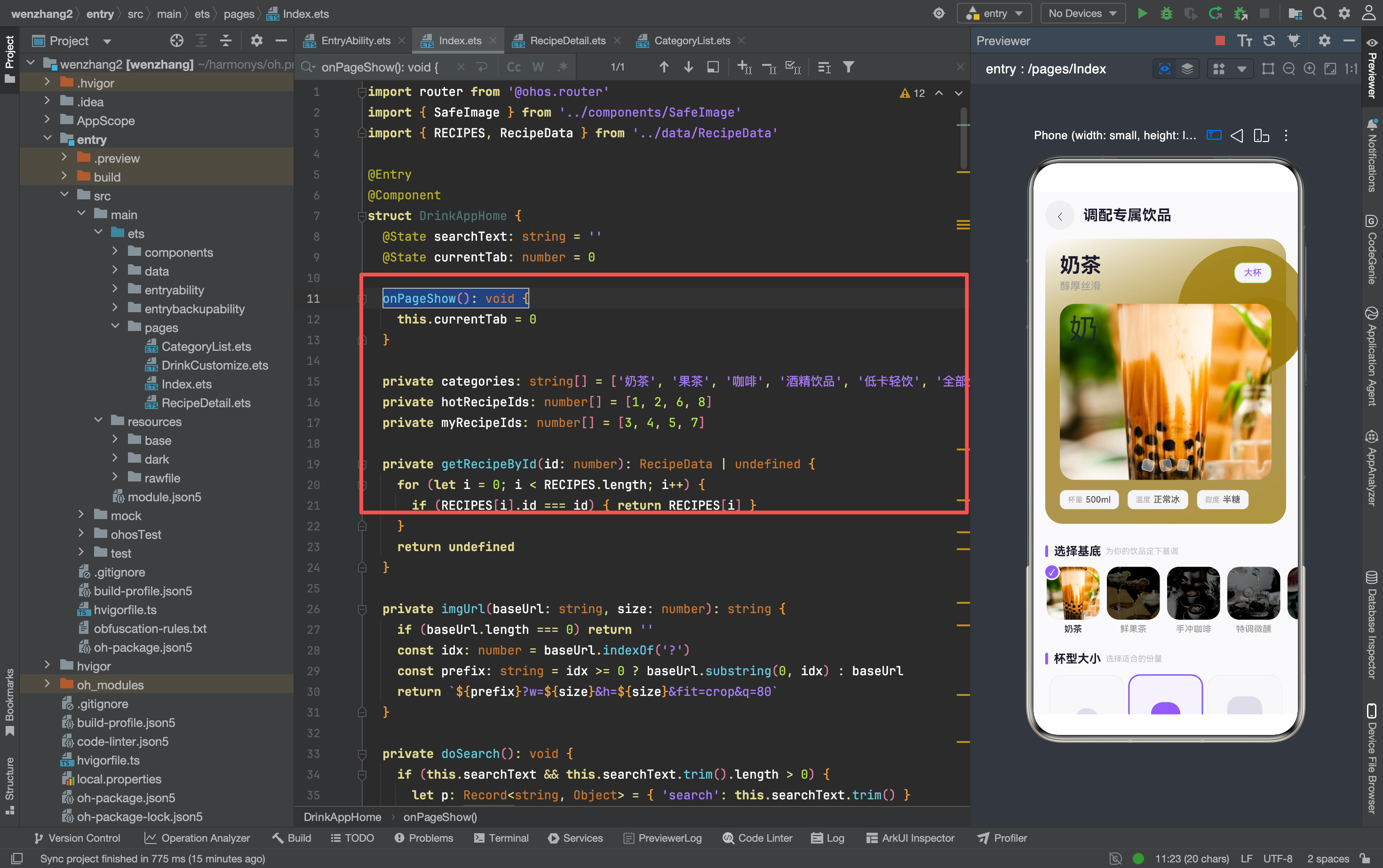
Task: Open Search Everywhere magnifier in top toolbar
Action: [x=1320, y=13]
